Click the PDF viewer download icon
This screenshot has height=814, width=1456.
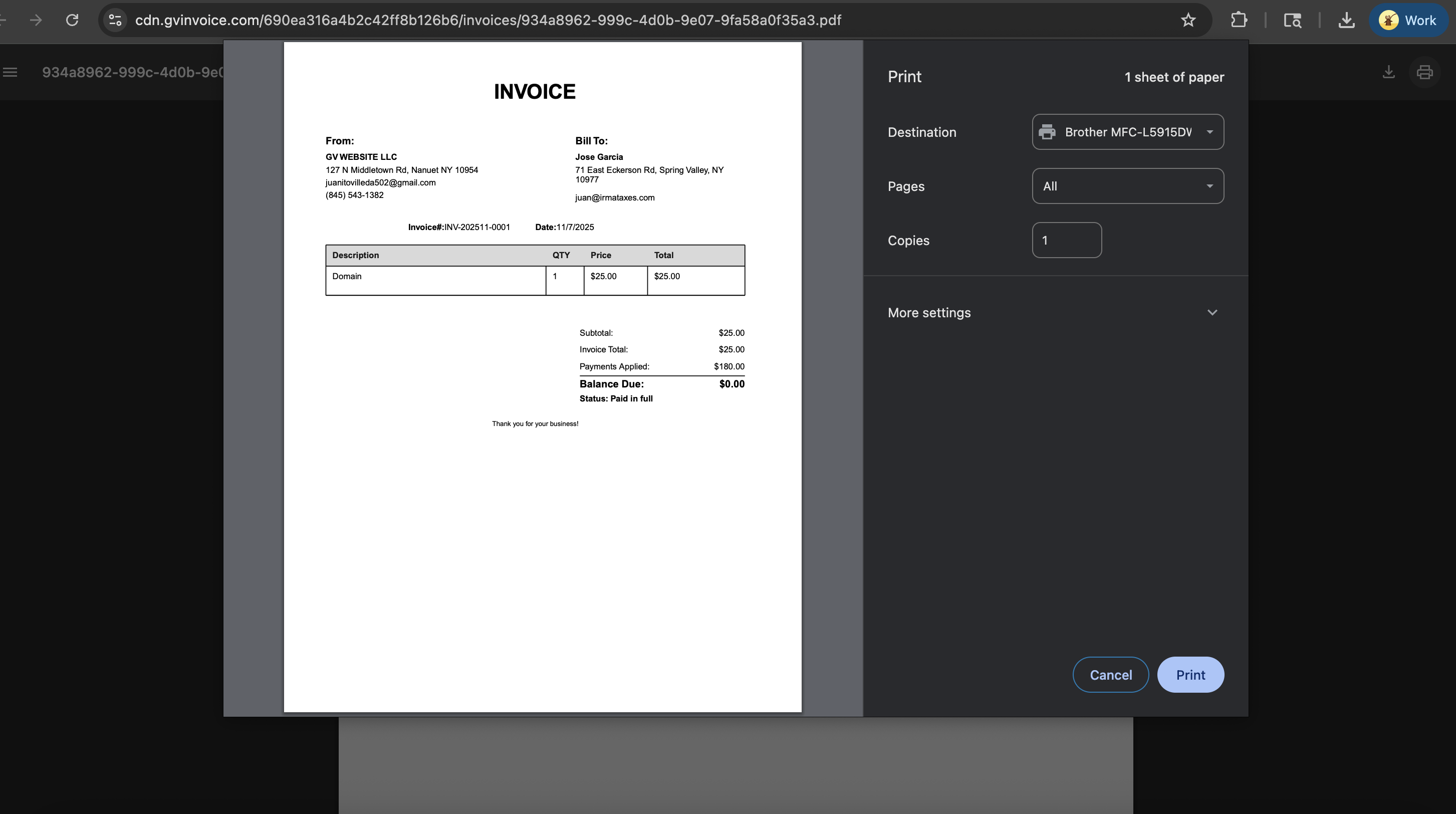point(1389,72)
